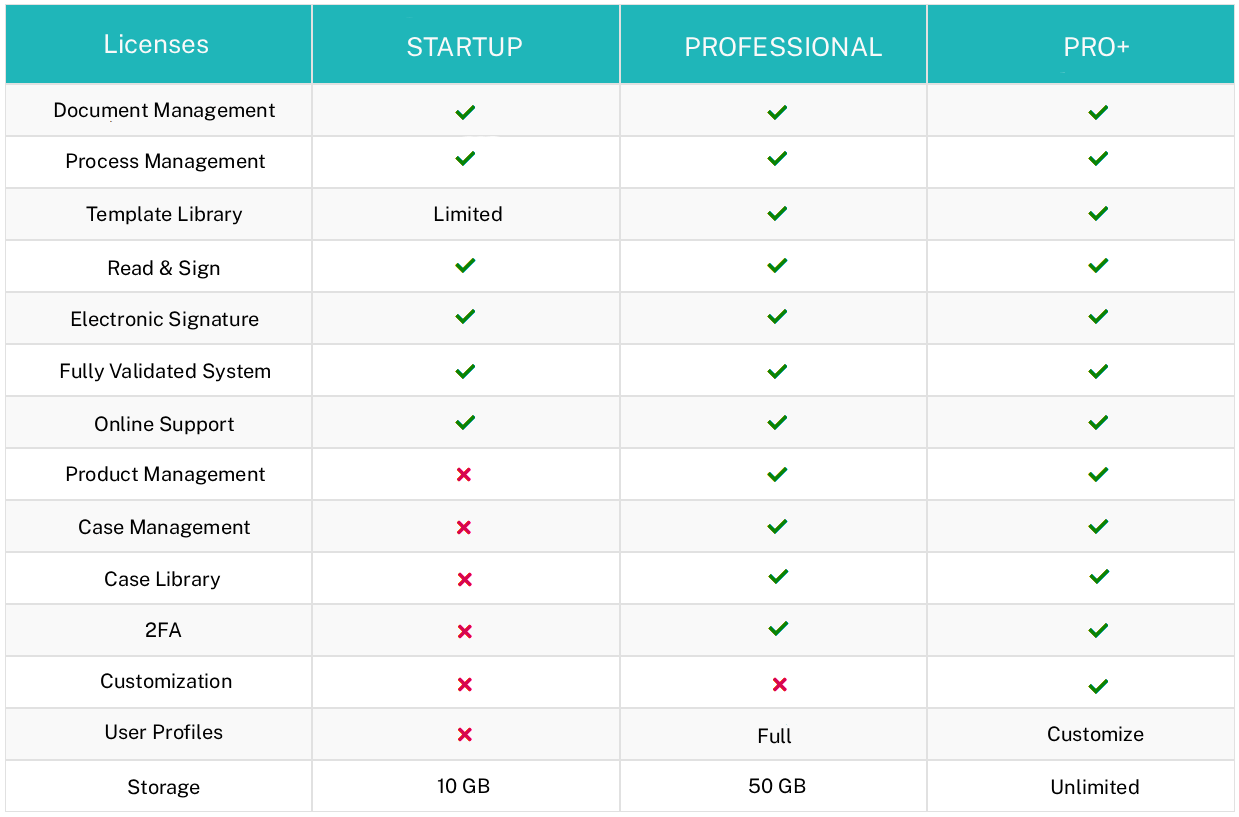Click the Unlimited storage value
Viewport: 1239px width, 817px height.
tap(1095, 787)
